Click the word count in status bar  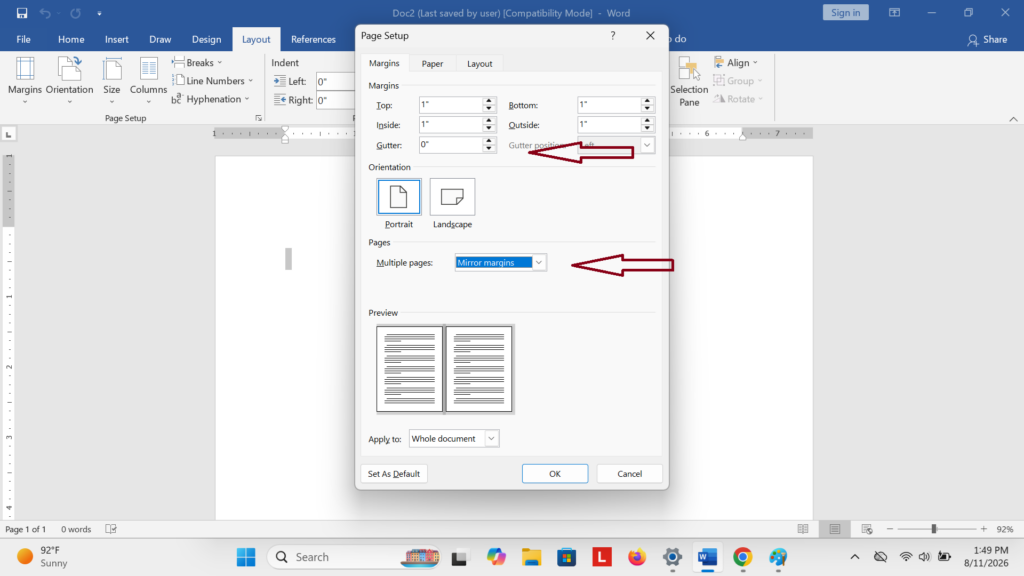point(76,529)
